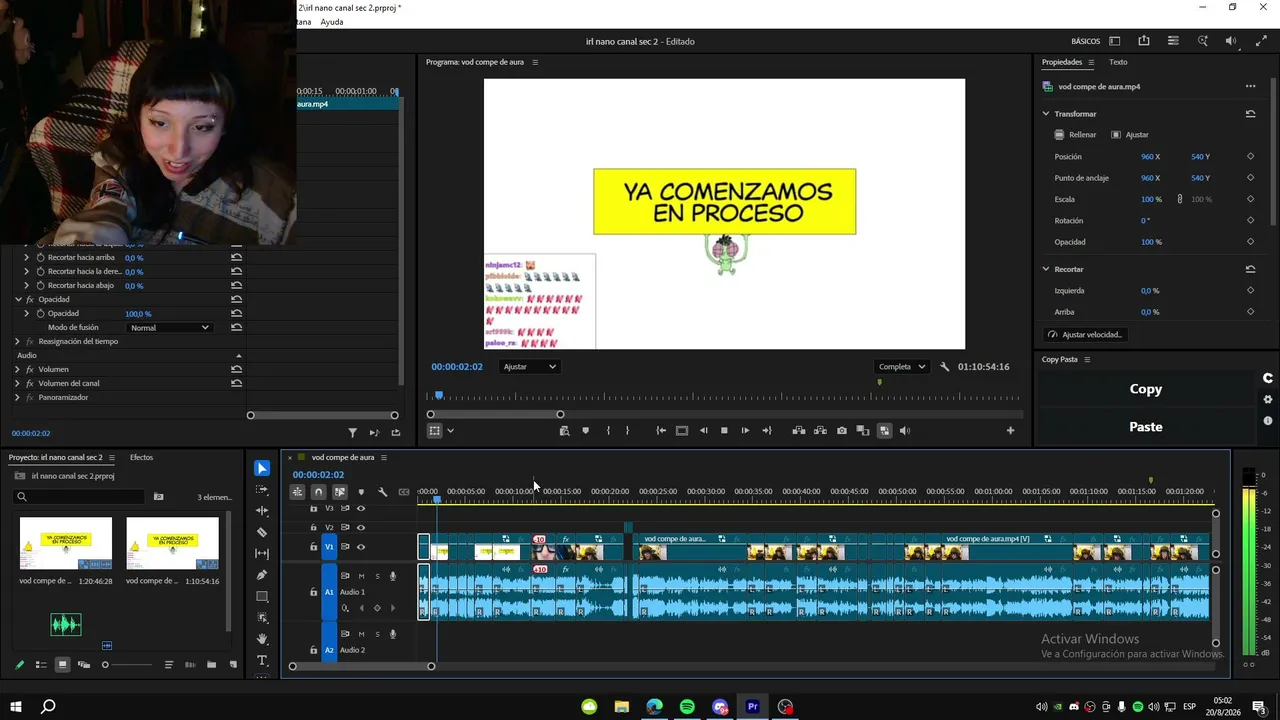Toggle scale uniform link in Propiedades

click(x=1180, y=199)
